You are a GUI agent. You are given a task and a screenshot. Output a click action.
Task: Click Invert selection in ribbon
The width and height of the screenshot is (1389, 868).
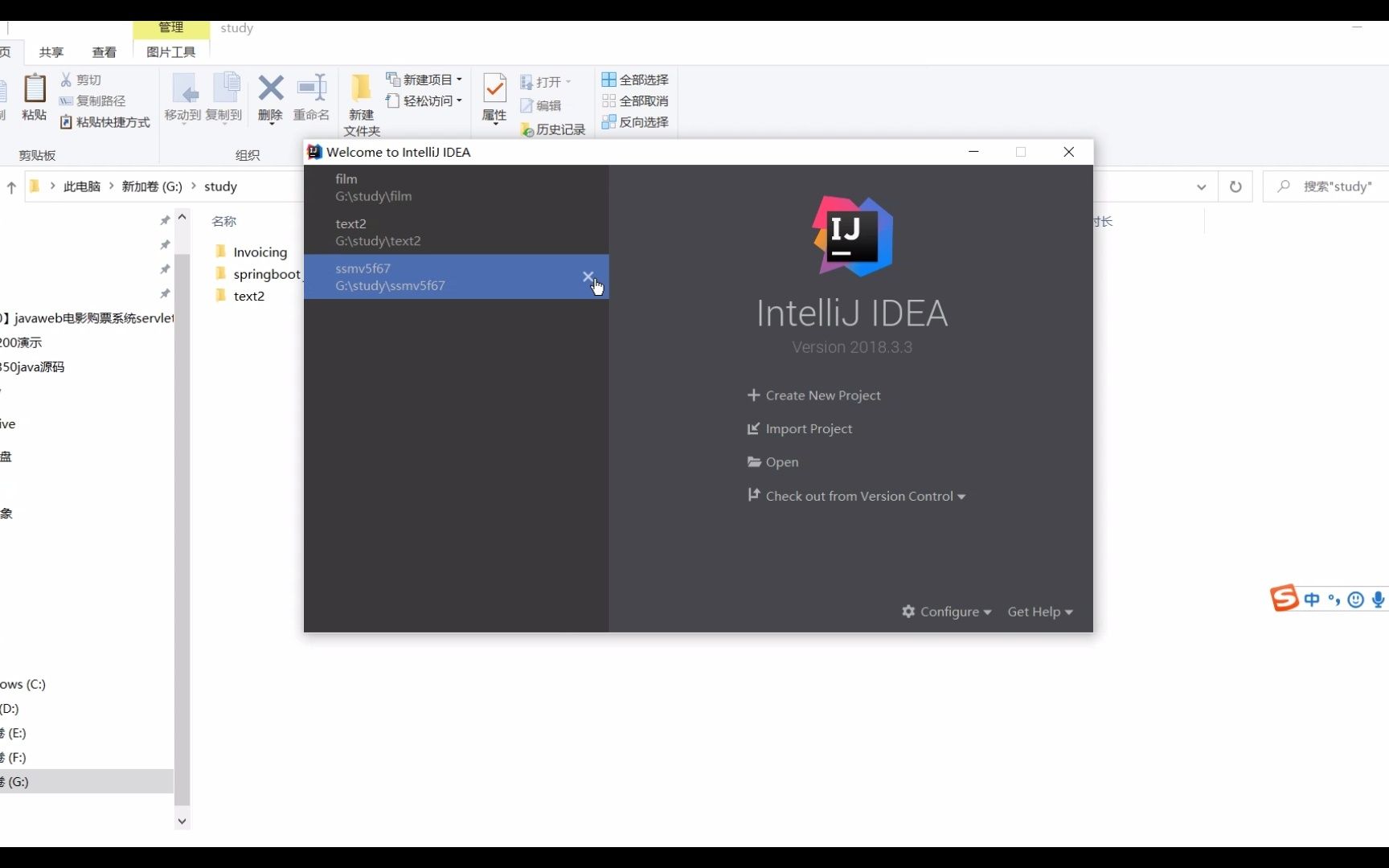635,122
